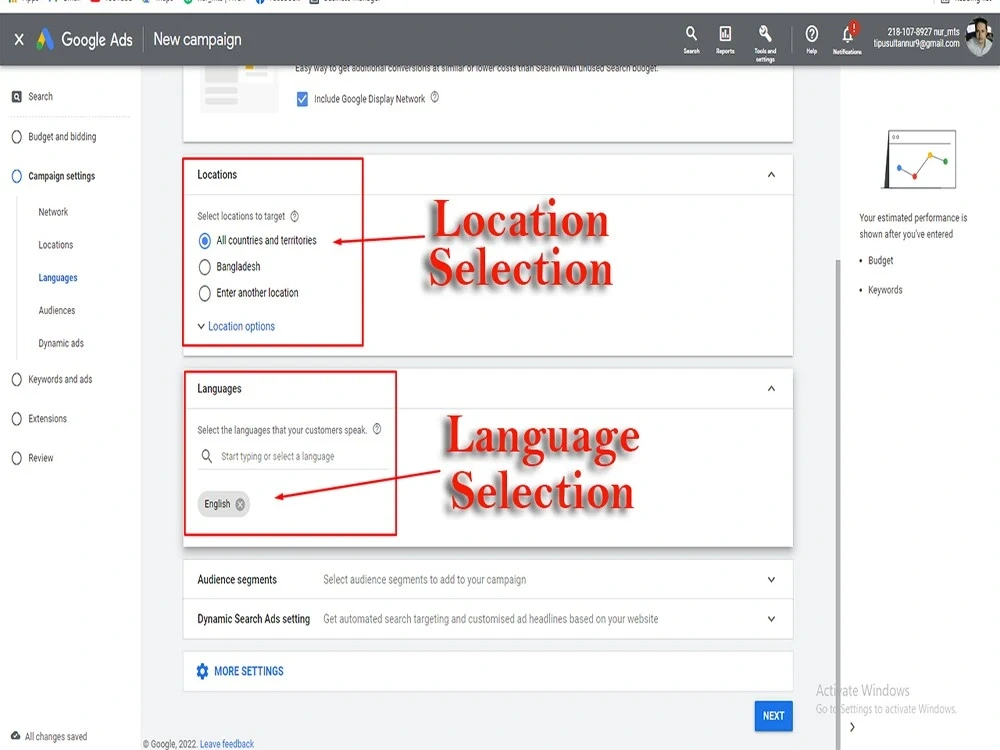Open Network in sidebar menu

pyautogui.click(x=53, y=212)
